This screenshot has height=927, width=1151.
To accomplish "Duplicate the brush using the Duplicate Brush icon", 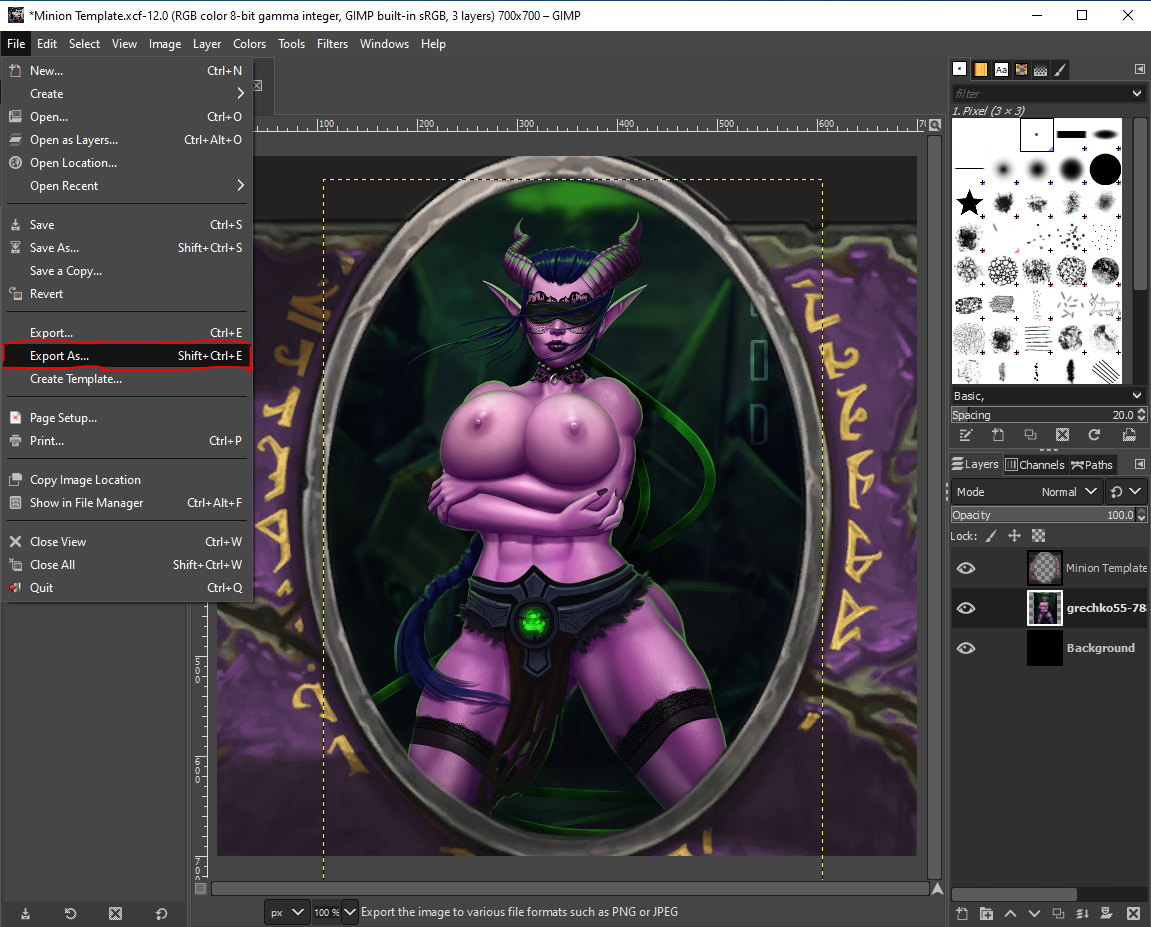I will point(1030,434).
